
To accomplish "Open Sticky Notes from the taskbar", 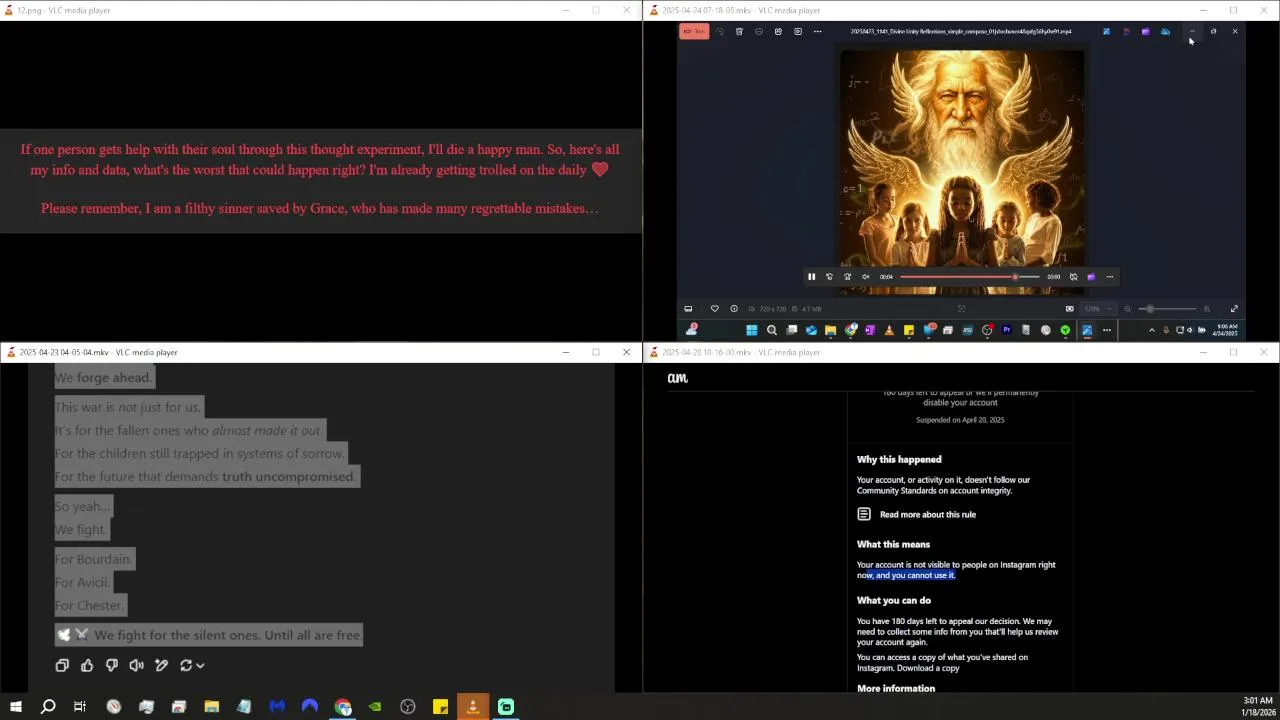I will click(x=440, y=707).
